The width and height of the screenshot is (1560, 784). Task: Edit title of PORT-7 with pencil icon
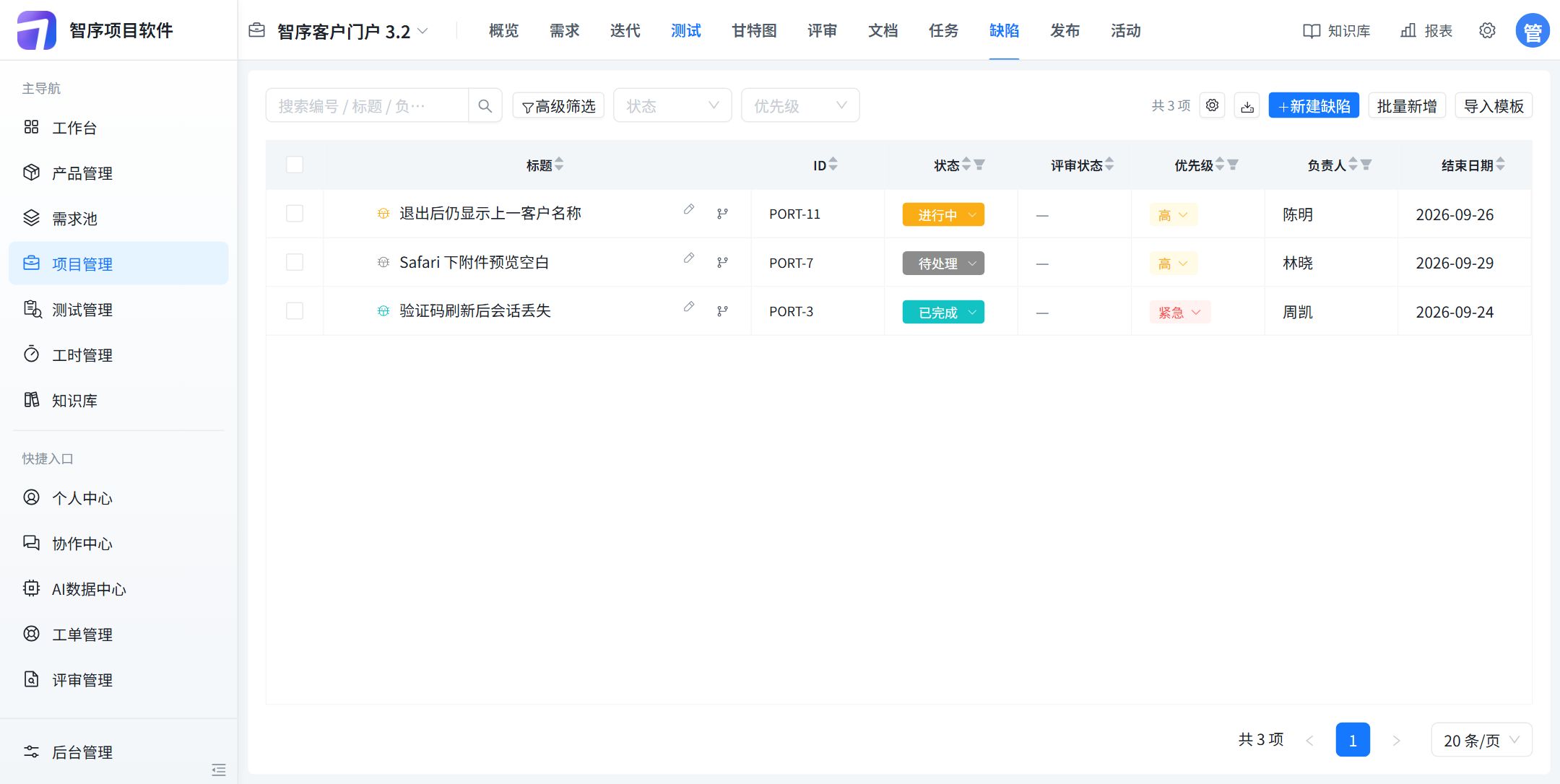[689, 258]
